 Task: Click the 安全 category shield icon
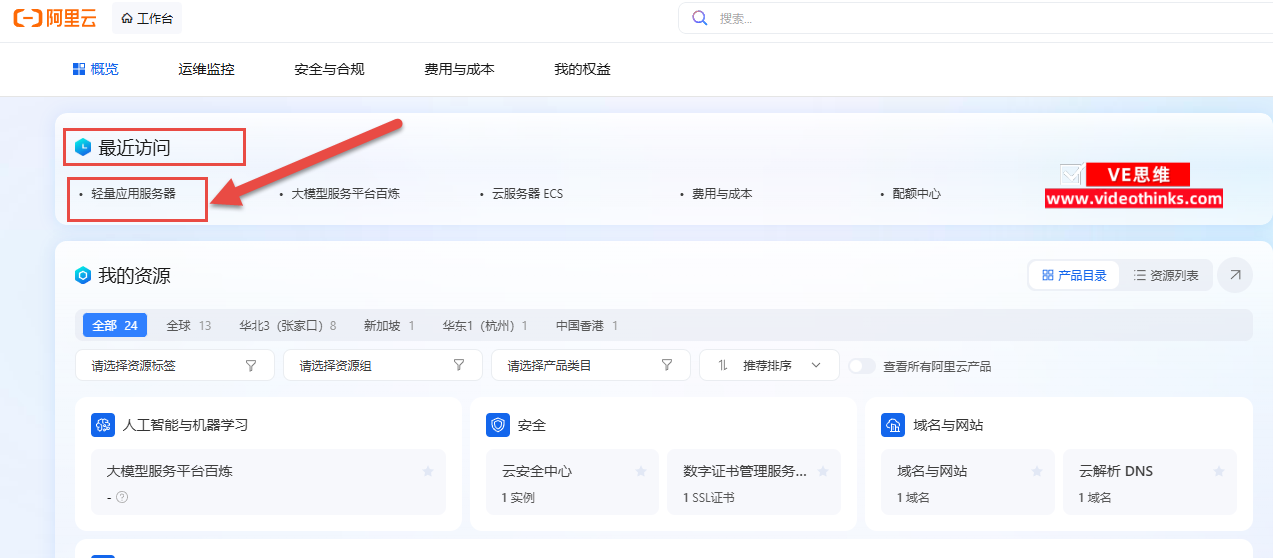[x=498, y=425]
